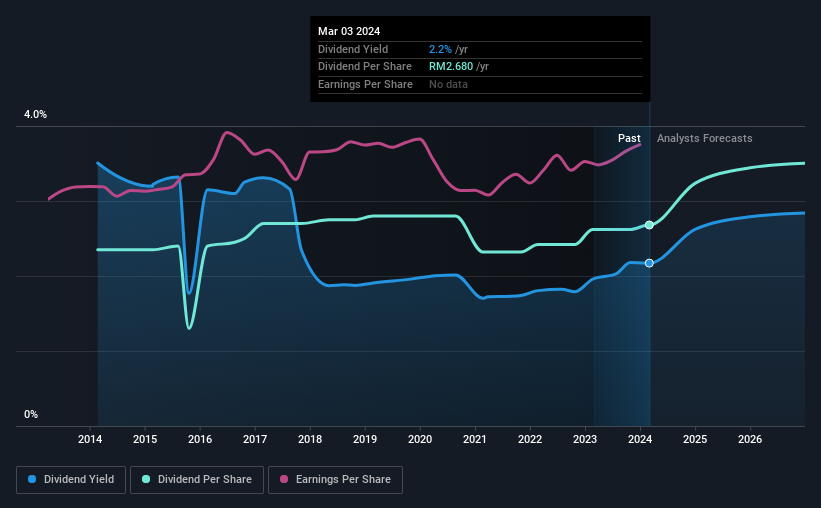This screenshot has width=821, height=508.
Task: Click the tooltip 'No data' value
Action: click(448, 84)
